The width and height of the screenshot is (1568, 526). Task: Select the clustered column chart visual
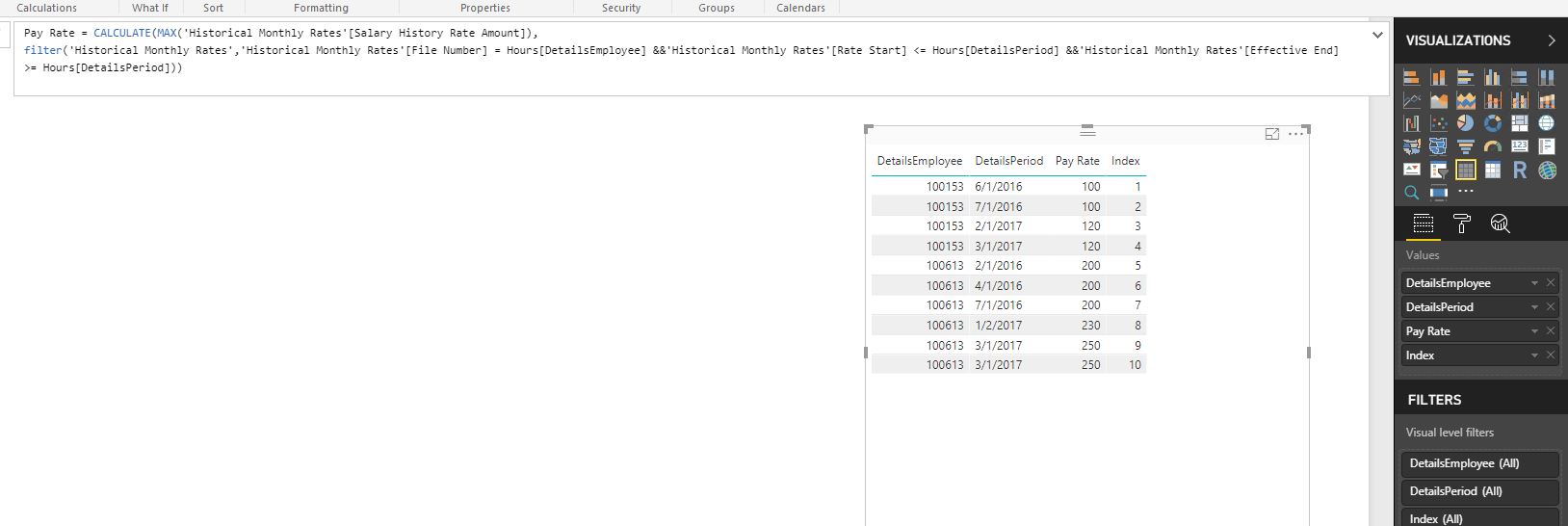click(1493, 77)
